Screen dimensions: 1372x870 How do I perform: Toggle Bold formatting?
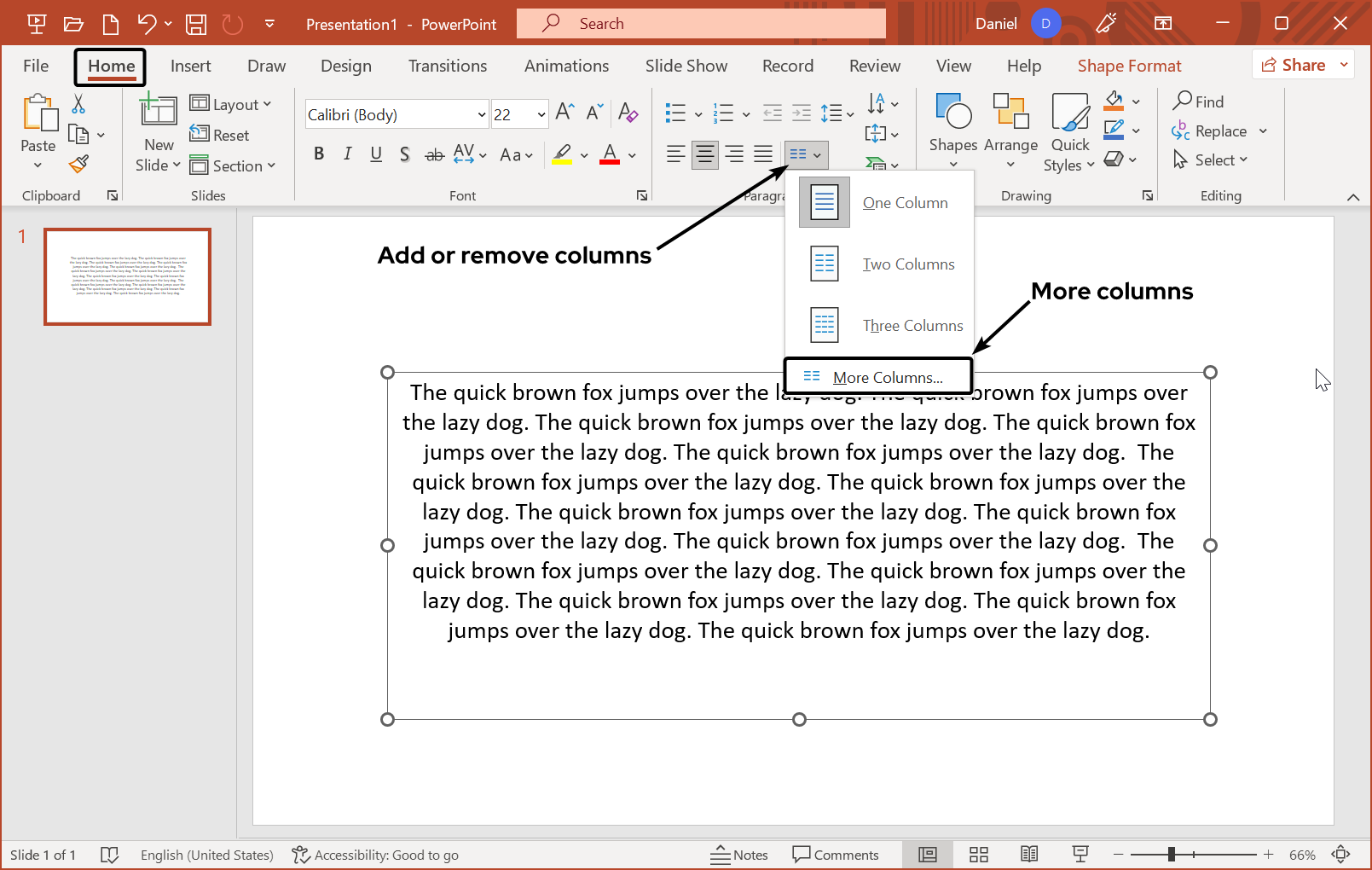click(319, 154)
